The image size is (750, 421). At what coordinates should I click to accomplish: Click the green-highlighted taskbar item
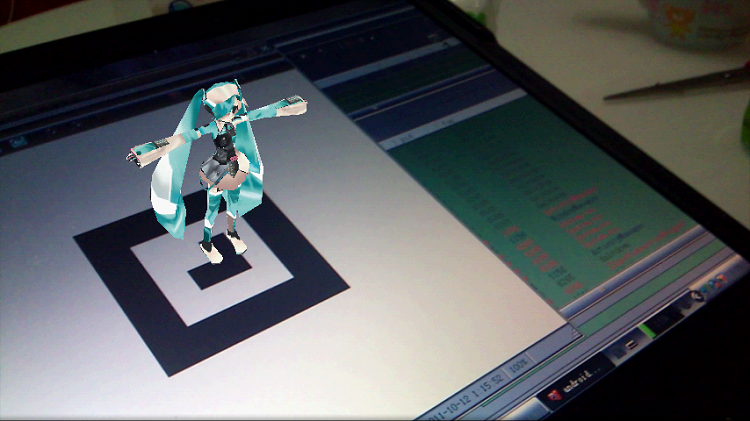[x=648, y=331]
